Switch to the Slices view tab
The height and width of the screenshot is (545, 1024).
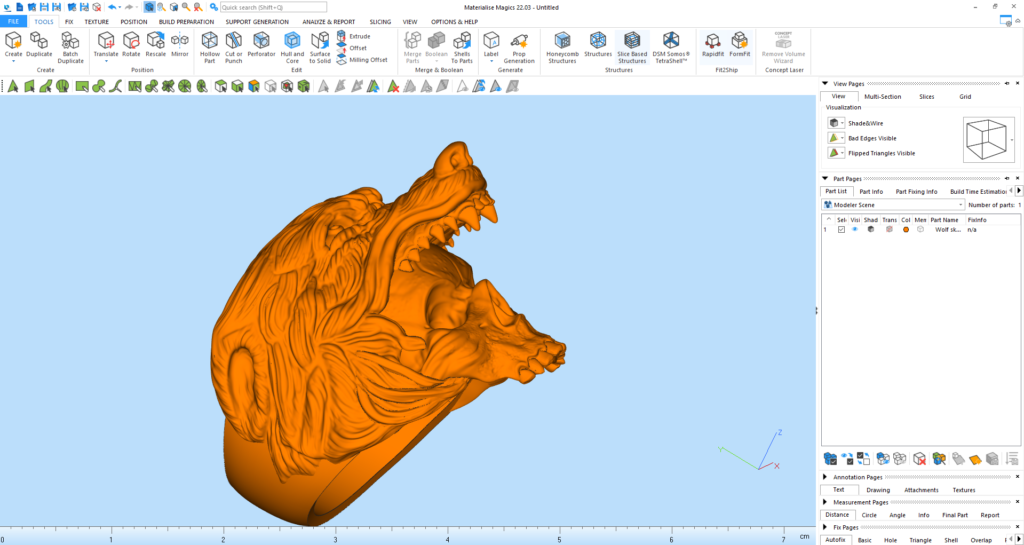[927, 97]
